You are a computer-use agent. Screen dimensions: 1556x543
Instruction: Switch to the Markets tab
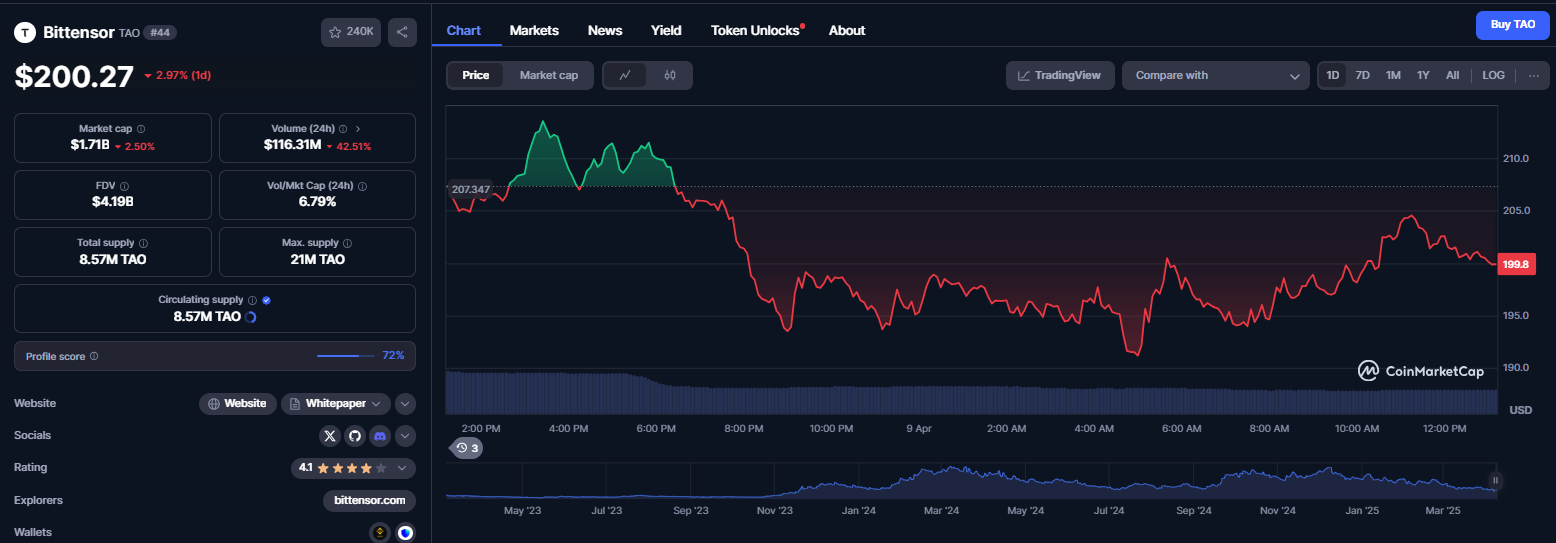point(534,30)
